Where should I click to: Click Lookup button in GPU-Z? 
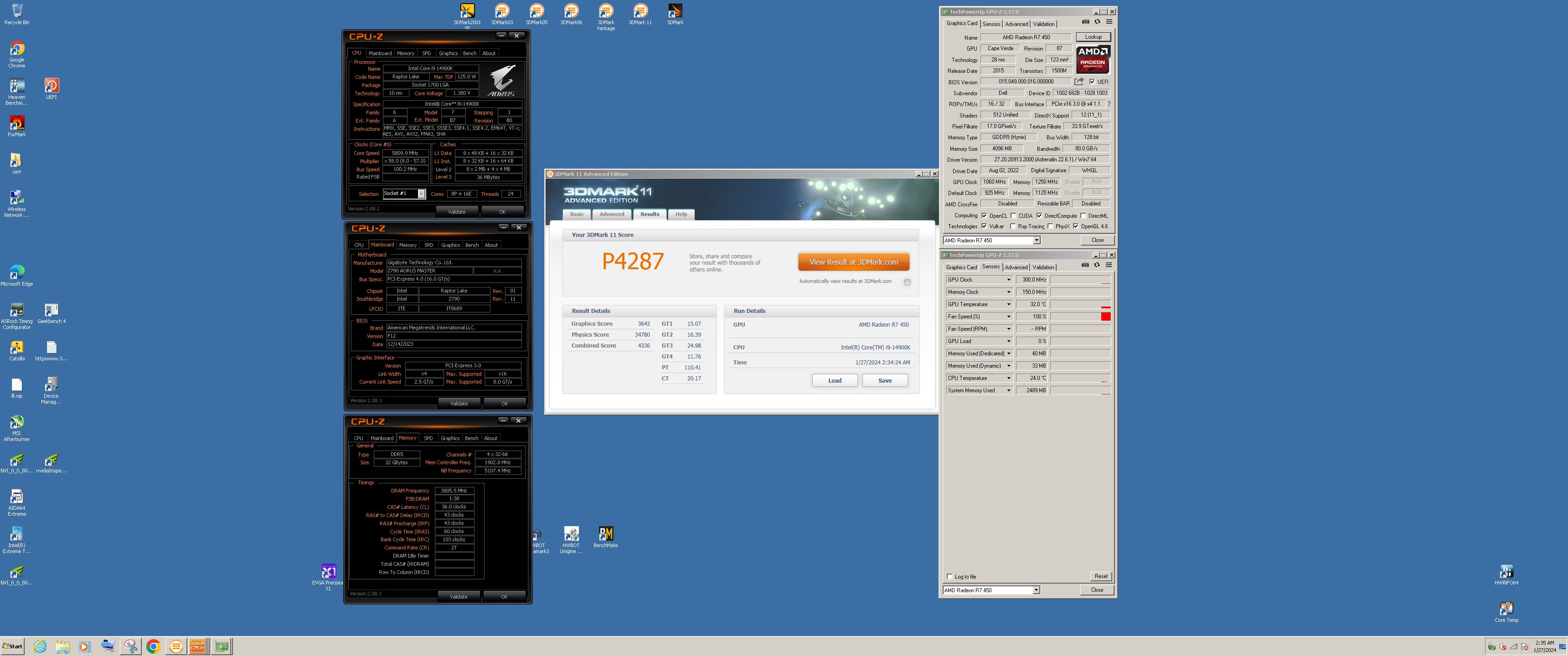(1093, 37)
